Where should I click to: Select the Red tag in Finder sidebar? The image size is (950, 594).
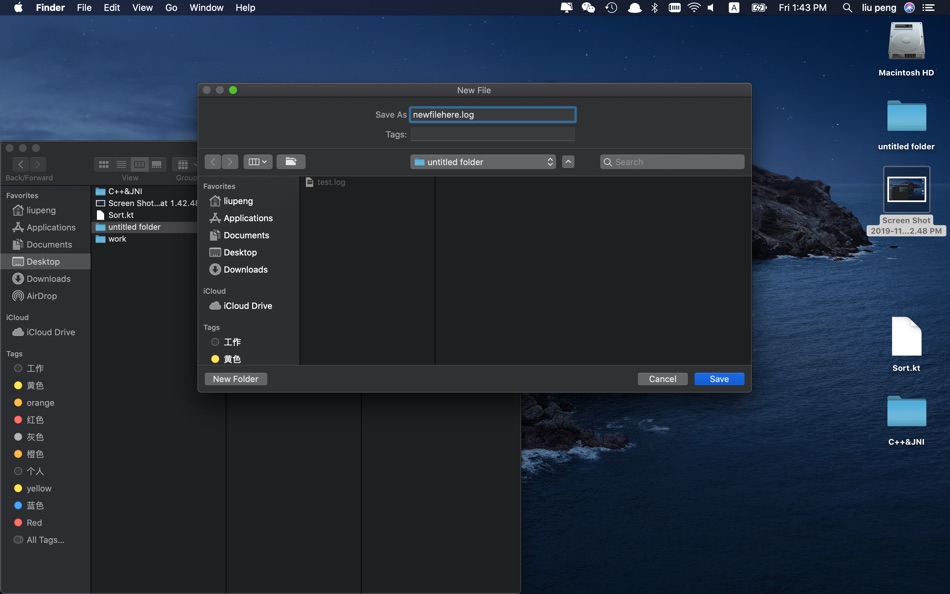34,523
